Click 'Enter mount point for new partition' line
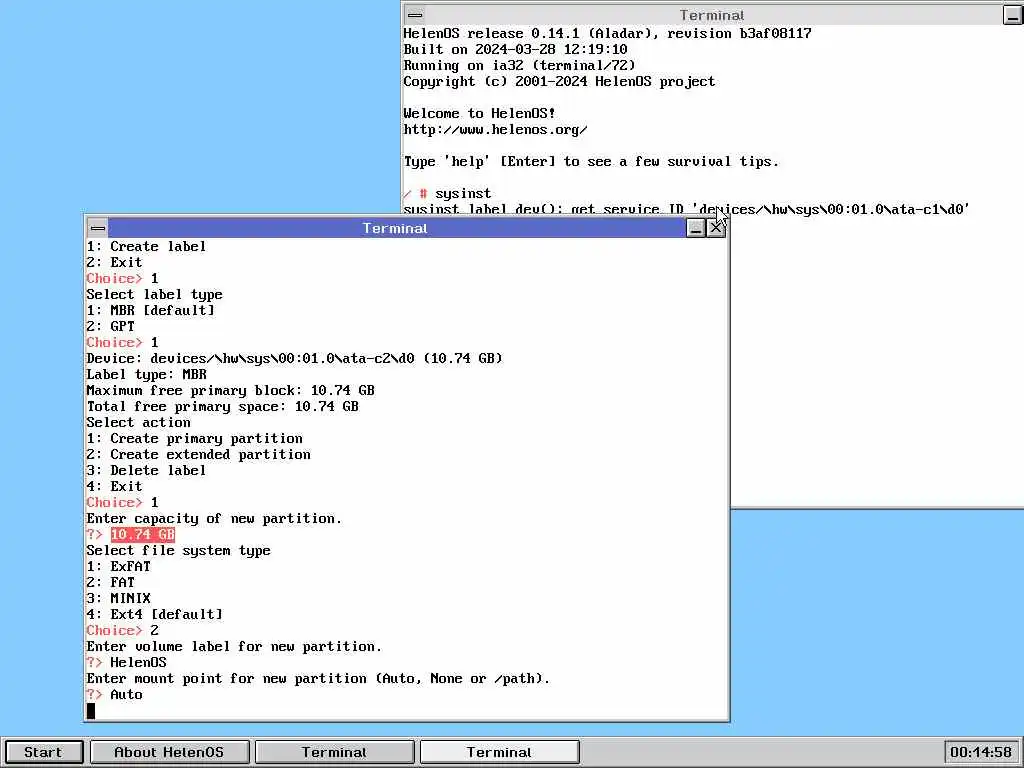Screen dimensions: 1024x768 click(x=318, y=678)
